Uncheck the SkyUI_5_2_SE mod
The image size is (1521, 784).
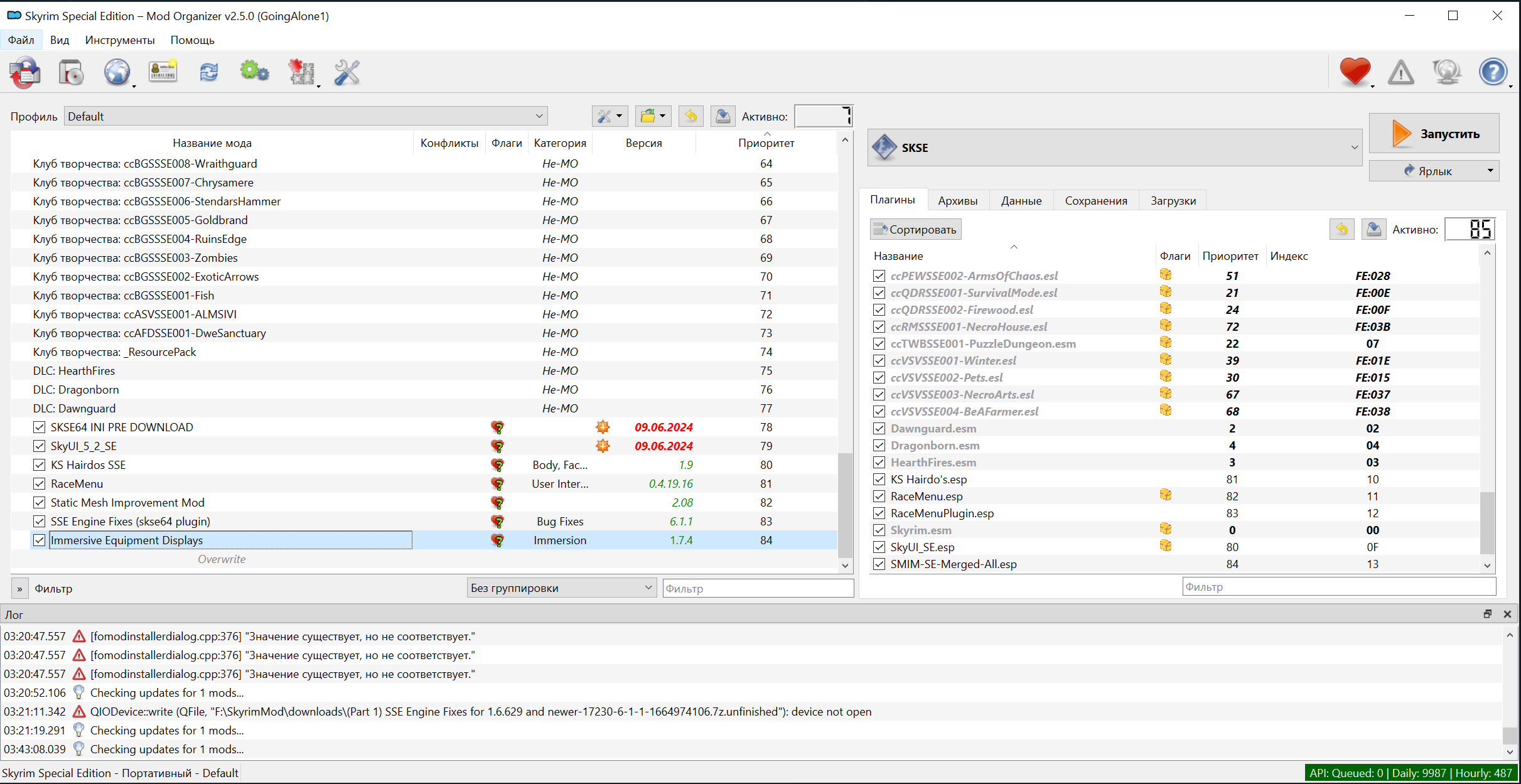pos(40,446)
